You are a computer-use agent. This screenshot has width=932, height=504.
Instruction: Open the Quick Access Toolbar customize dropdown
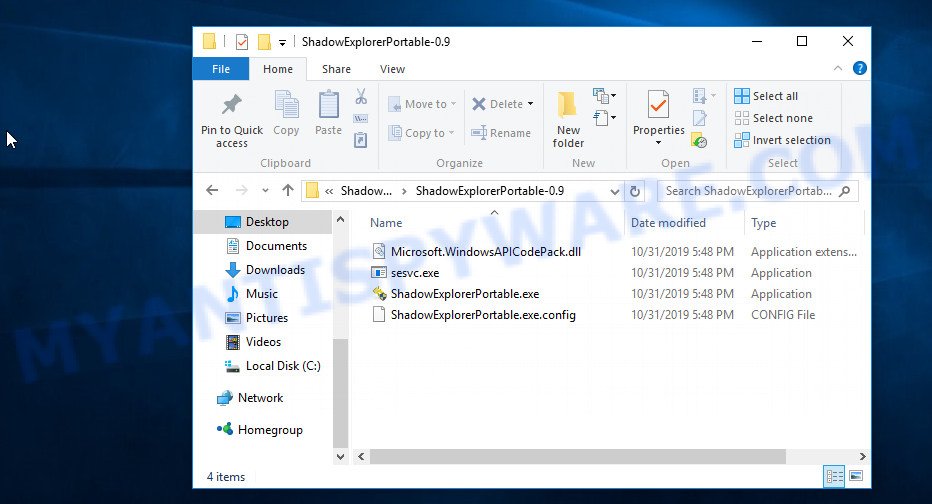(282, 42)
